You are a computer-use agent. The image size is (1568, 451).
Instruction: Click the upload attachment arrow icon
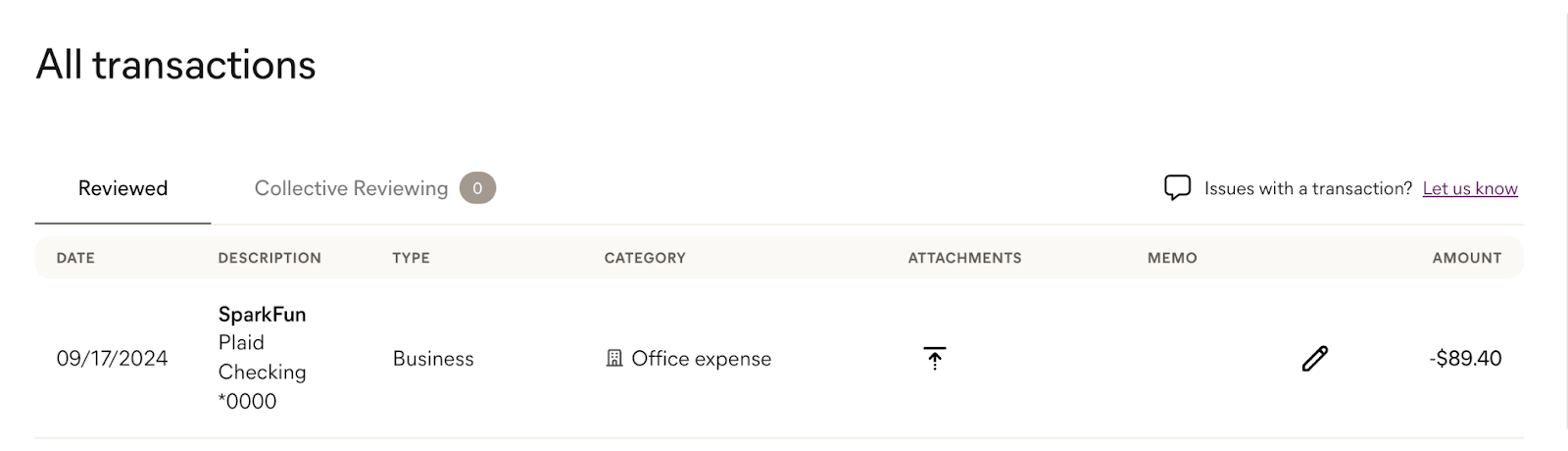[934, 358]
